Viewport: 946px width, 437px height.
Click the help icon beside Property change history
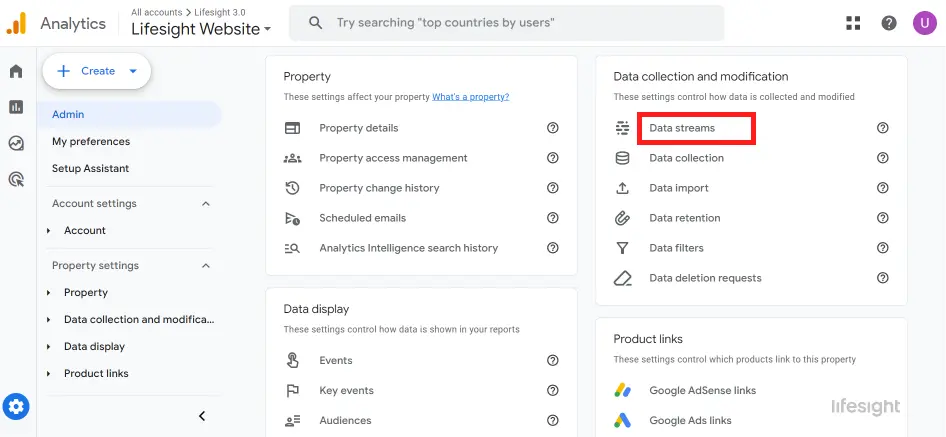coord(553,188)
